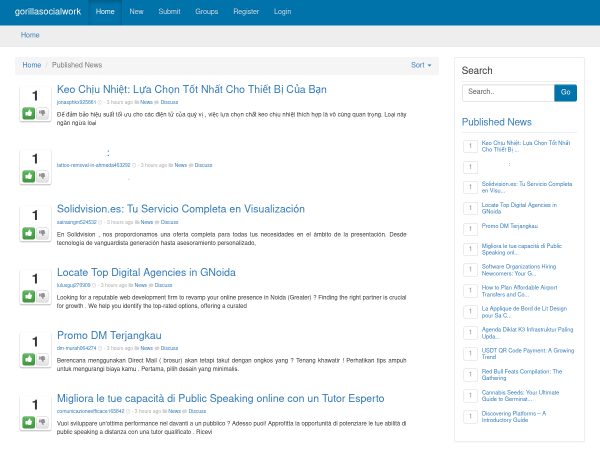Open Published News sidebar heading
Image resolution: width=600 pixels, height=450 pixels.
[497, 122]
